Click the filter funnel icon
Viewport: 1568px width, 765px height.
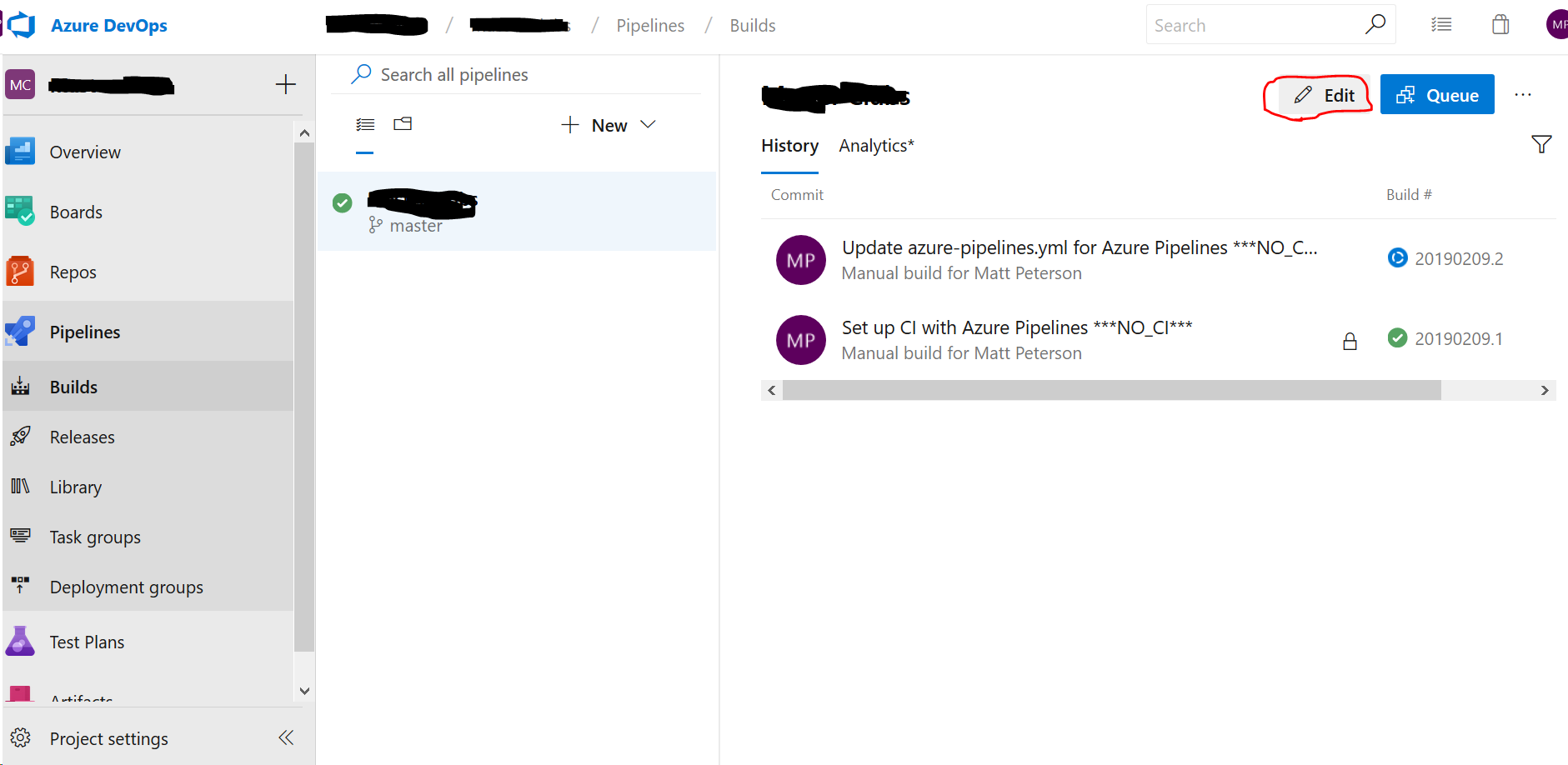pyautogui.click(x=1541, y=145)
